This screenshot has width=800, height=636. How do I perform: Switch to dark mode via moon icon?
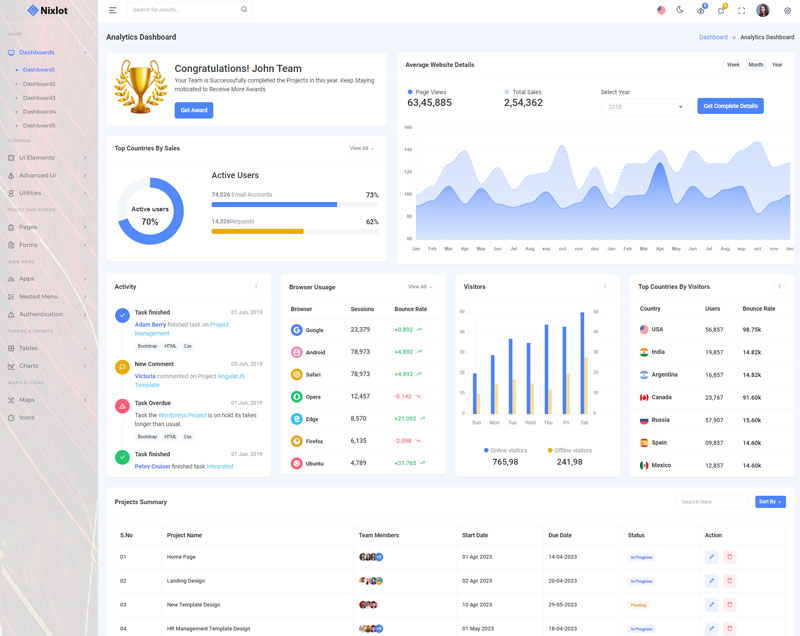tap(680, 10)
